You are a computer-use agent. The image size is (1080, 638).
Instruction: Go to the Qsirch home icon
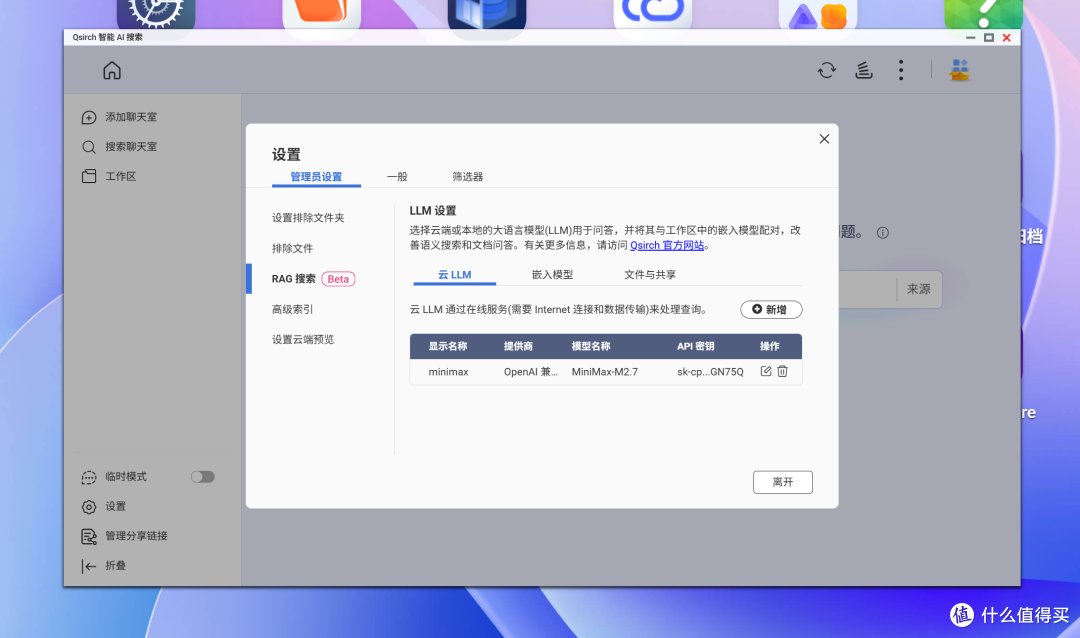point(112,70)
